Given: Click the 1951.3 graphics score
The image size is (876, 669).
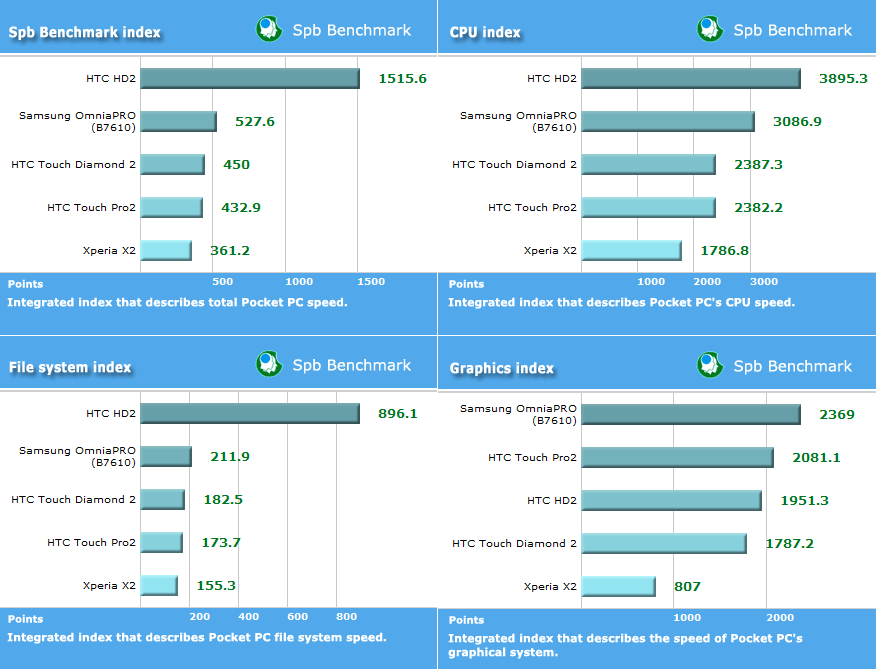Looking at the screenshot, I should point(804,501).
